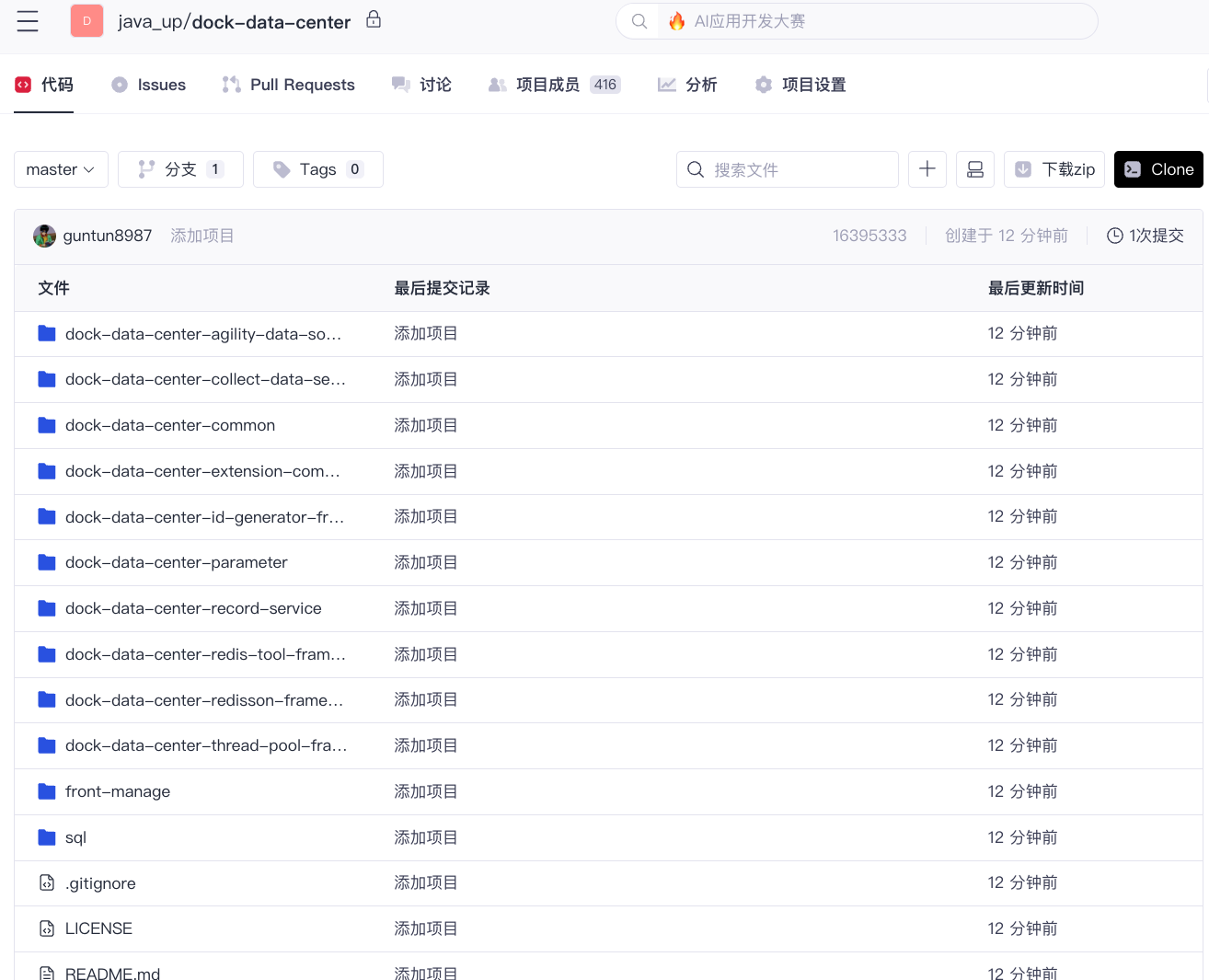
Task: View the 分支 branches list
Action: tap(180, 169)
